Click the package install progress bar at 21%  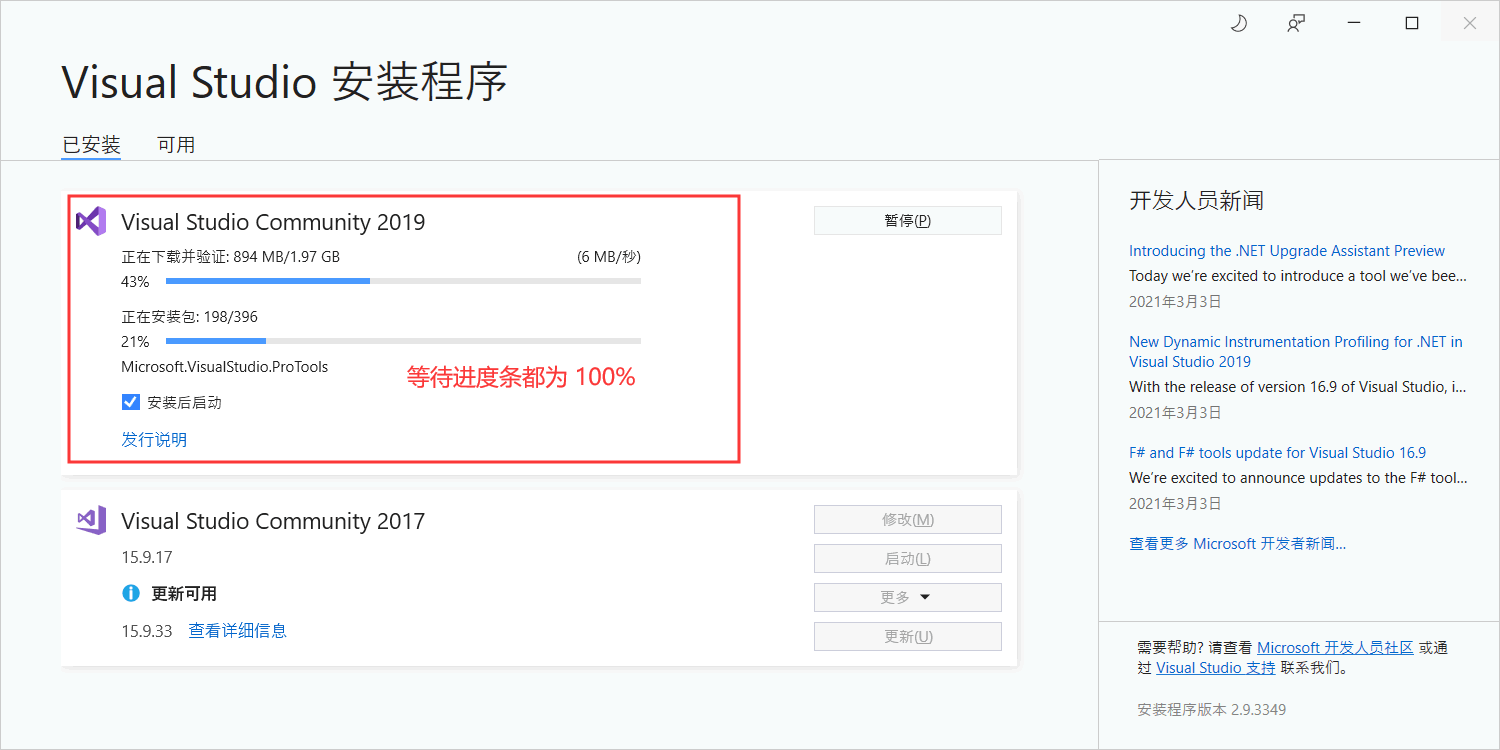(402, 342)
